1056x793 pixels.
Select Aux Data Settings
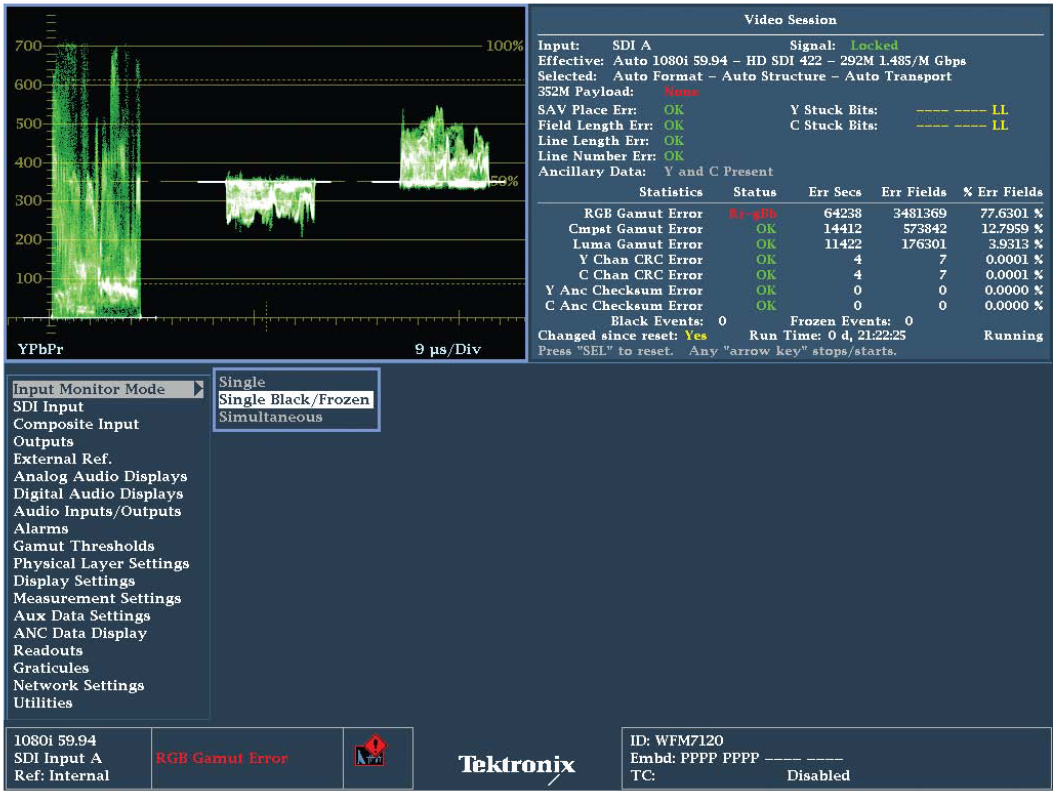click(81, 616)
